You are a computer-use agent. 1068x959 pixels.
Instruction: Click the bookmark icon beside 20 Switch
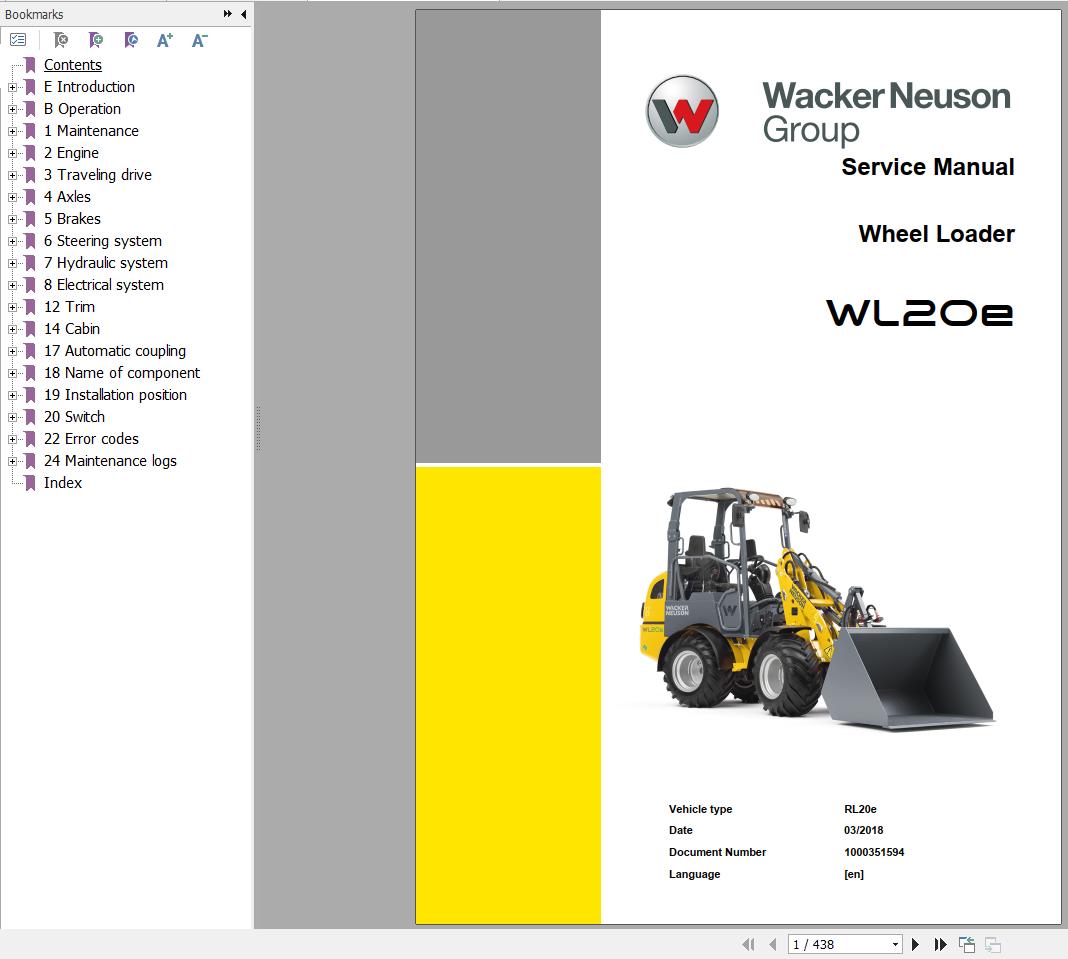click(x=30, y=417)
